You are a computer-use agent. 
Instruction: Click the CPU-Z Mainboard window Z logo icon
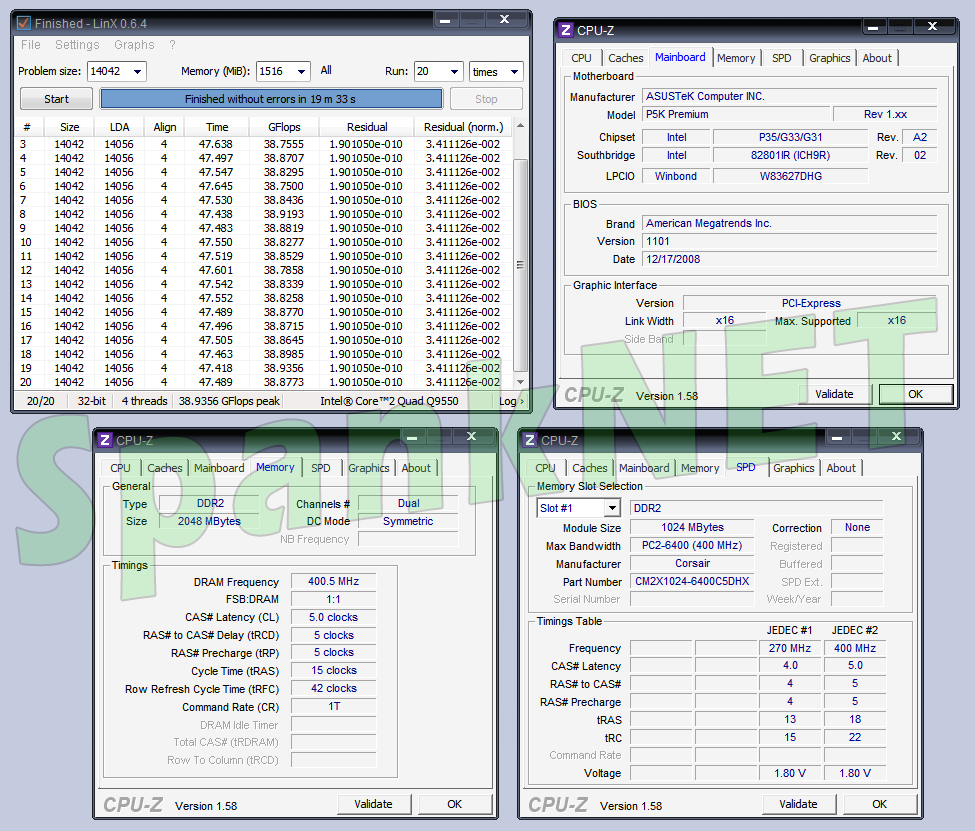pyautogui.click(x=565, y=30)
